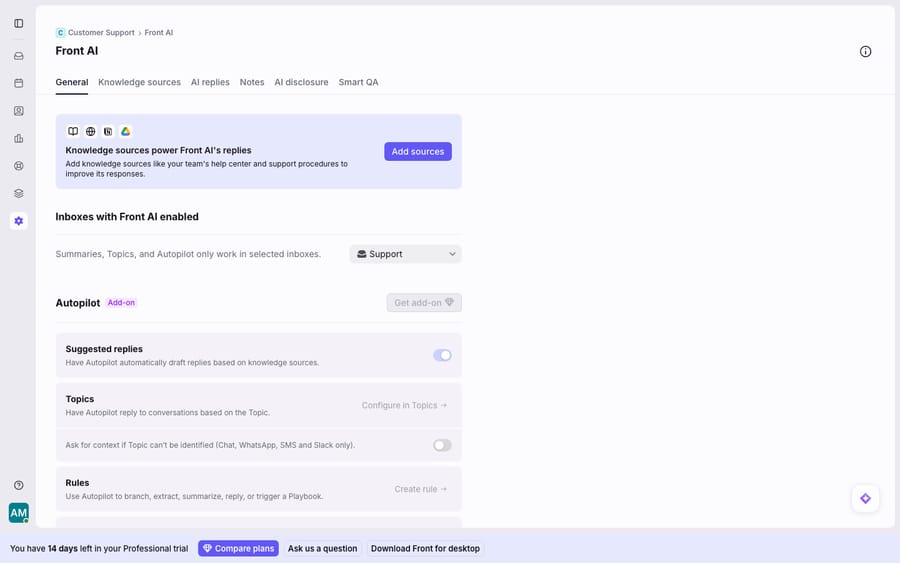Open the stacked layers sidebar icon
The height and width of the screenshot is (563, 900).
point(18,193)
